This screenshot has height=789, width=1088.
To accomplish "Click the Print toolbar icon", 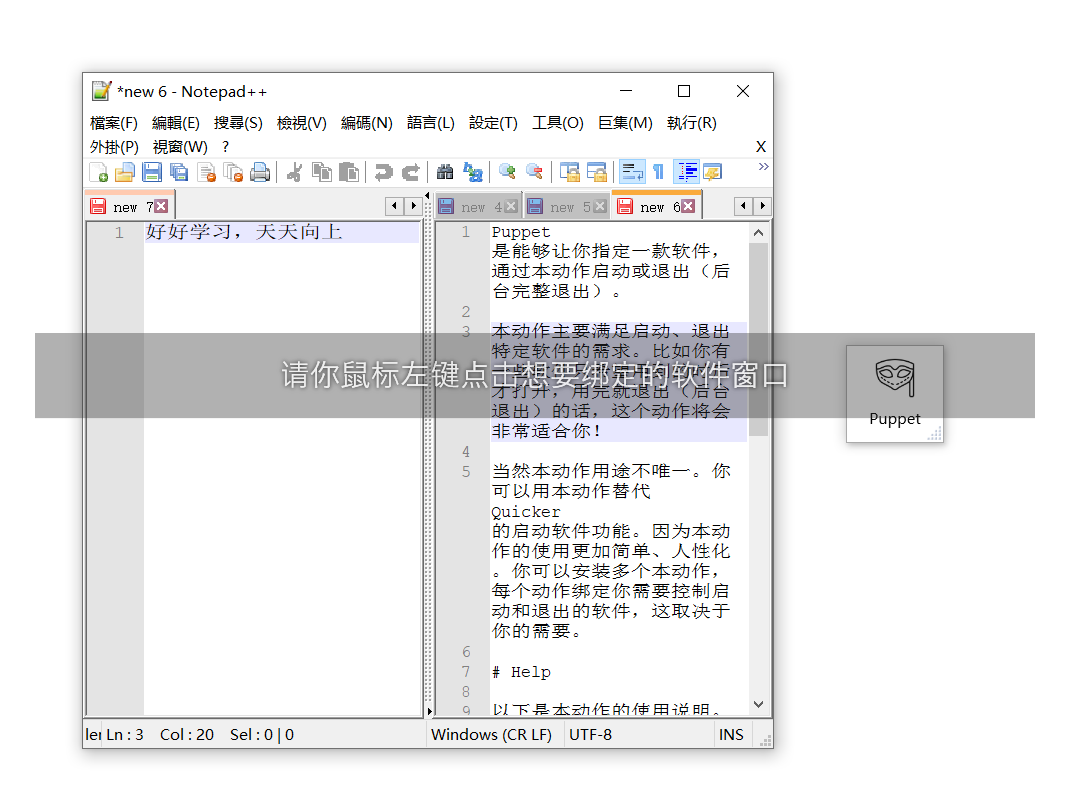I will (260, 172).
